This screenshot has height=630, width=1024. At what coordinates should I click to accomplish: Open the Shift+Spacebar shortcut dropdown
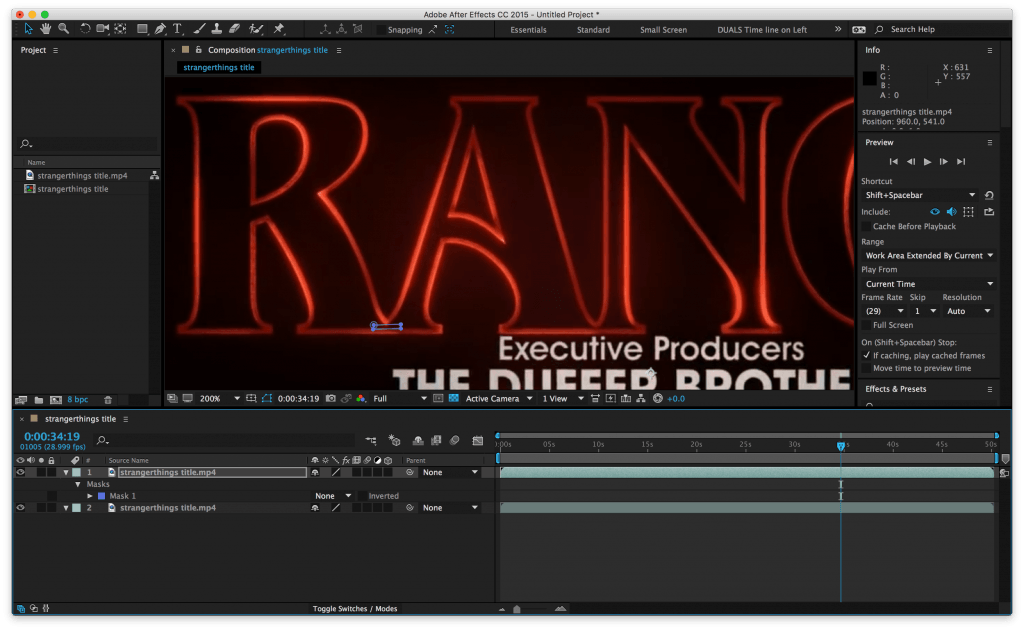(920, 195)
